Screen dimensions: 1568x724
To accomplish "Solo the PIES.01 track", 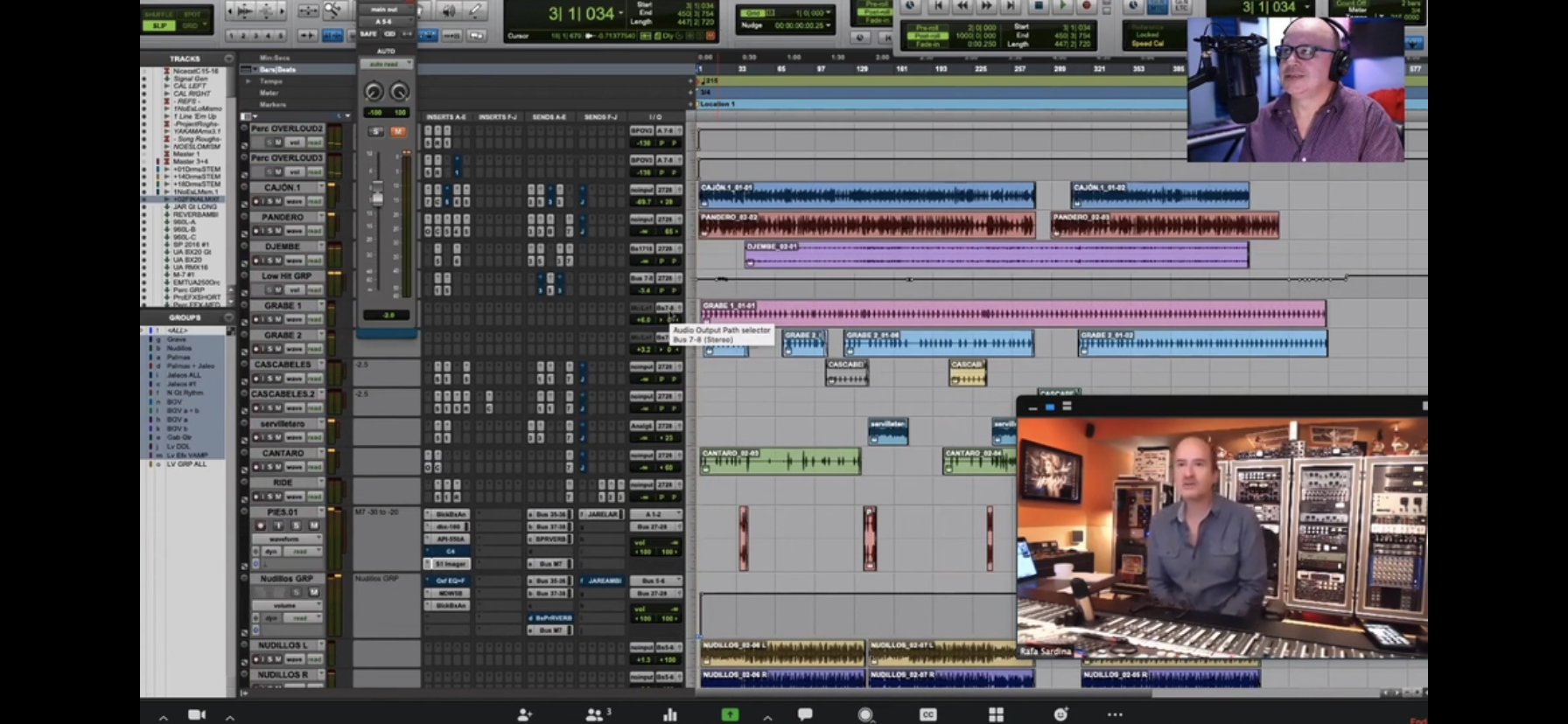I will 297,526.
